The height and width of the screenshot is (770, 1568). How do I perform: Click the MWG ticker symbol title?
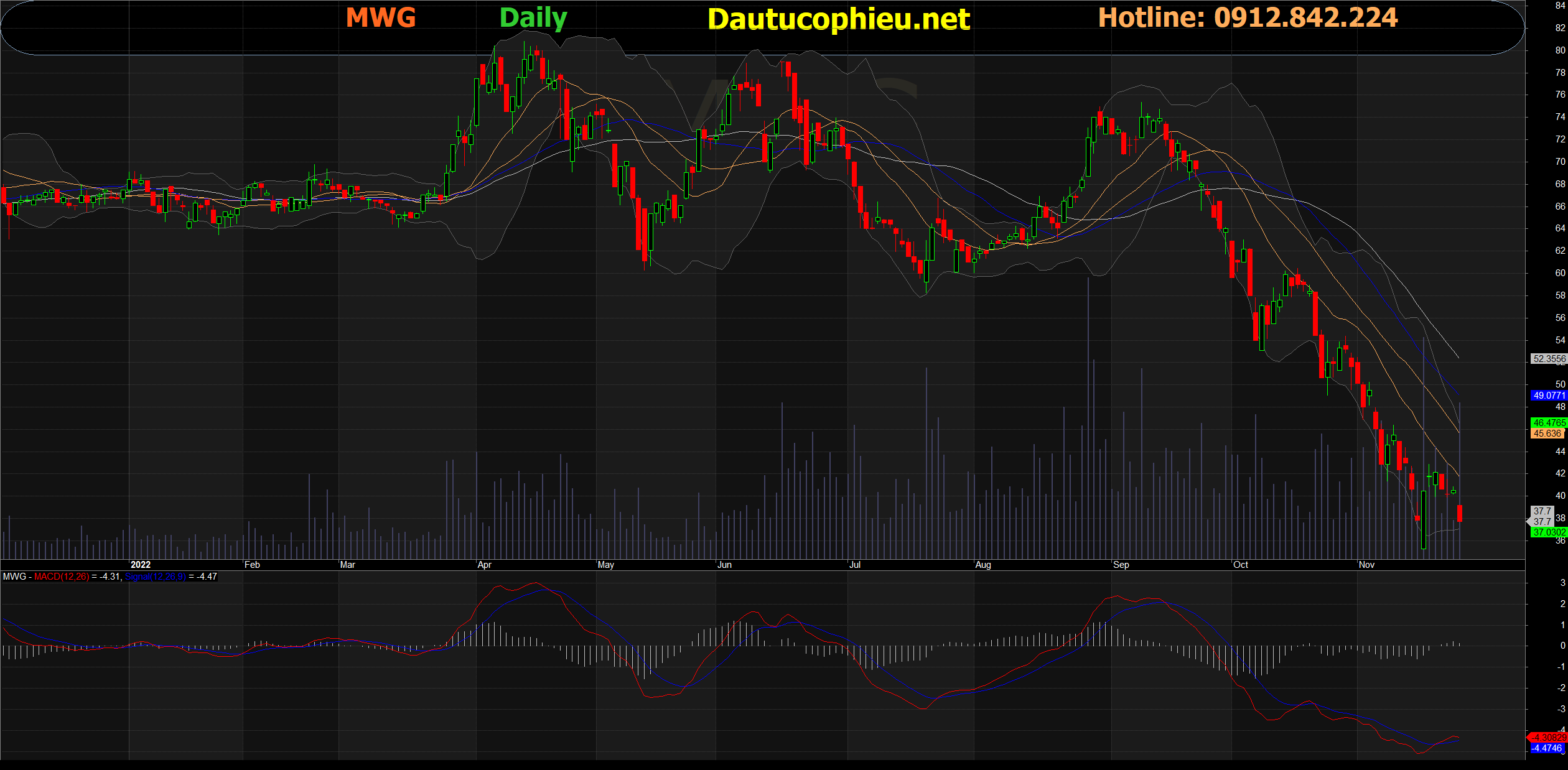coord(380,17)
